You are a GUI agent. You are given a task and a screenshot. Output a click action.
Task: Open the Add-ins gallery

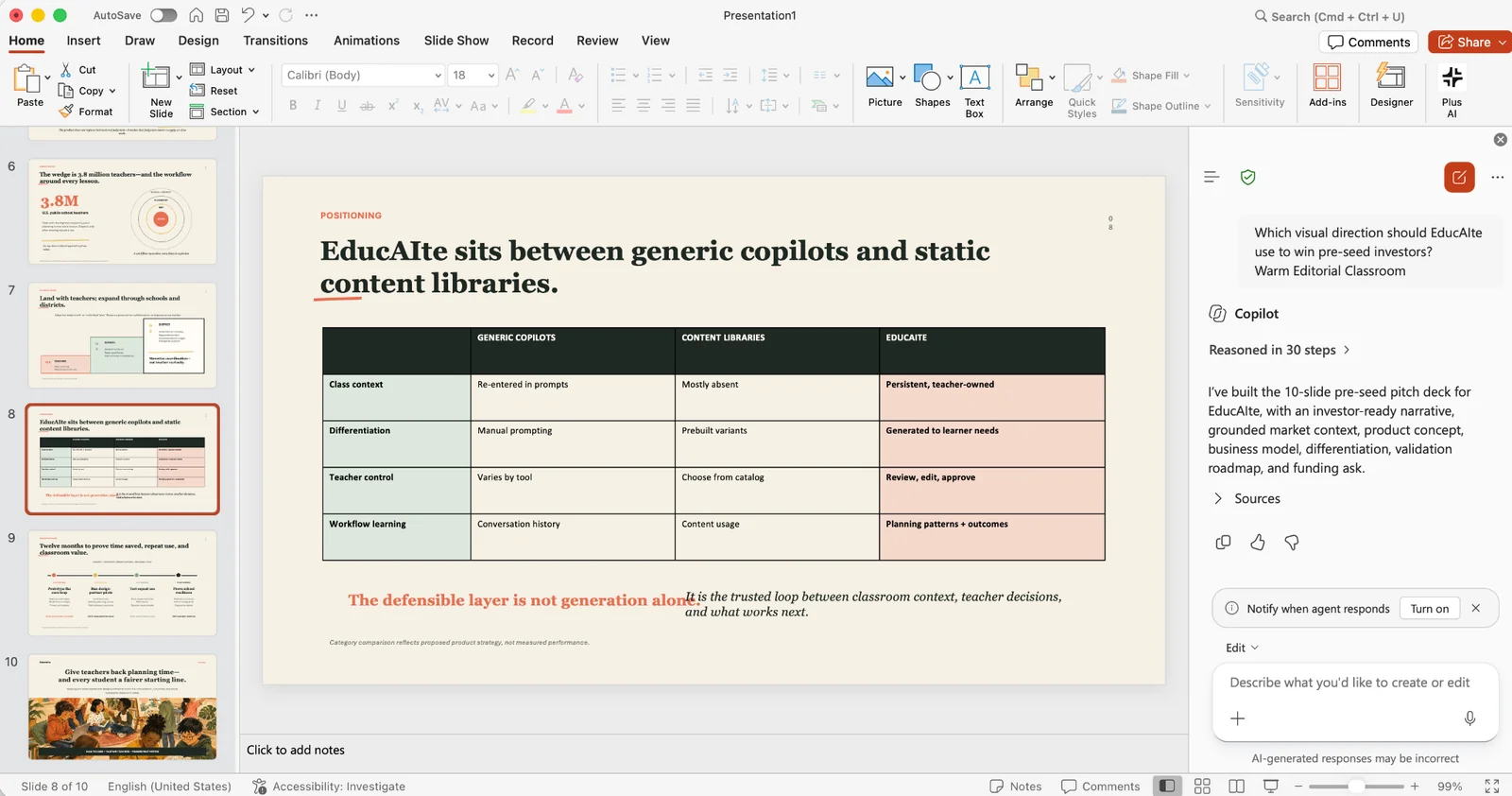[x=1327, y=85]
